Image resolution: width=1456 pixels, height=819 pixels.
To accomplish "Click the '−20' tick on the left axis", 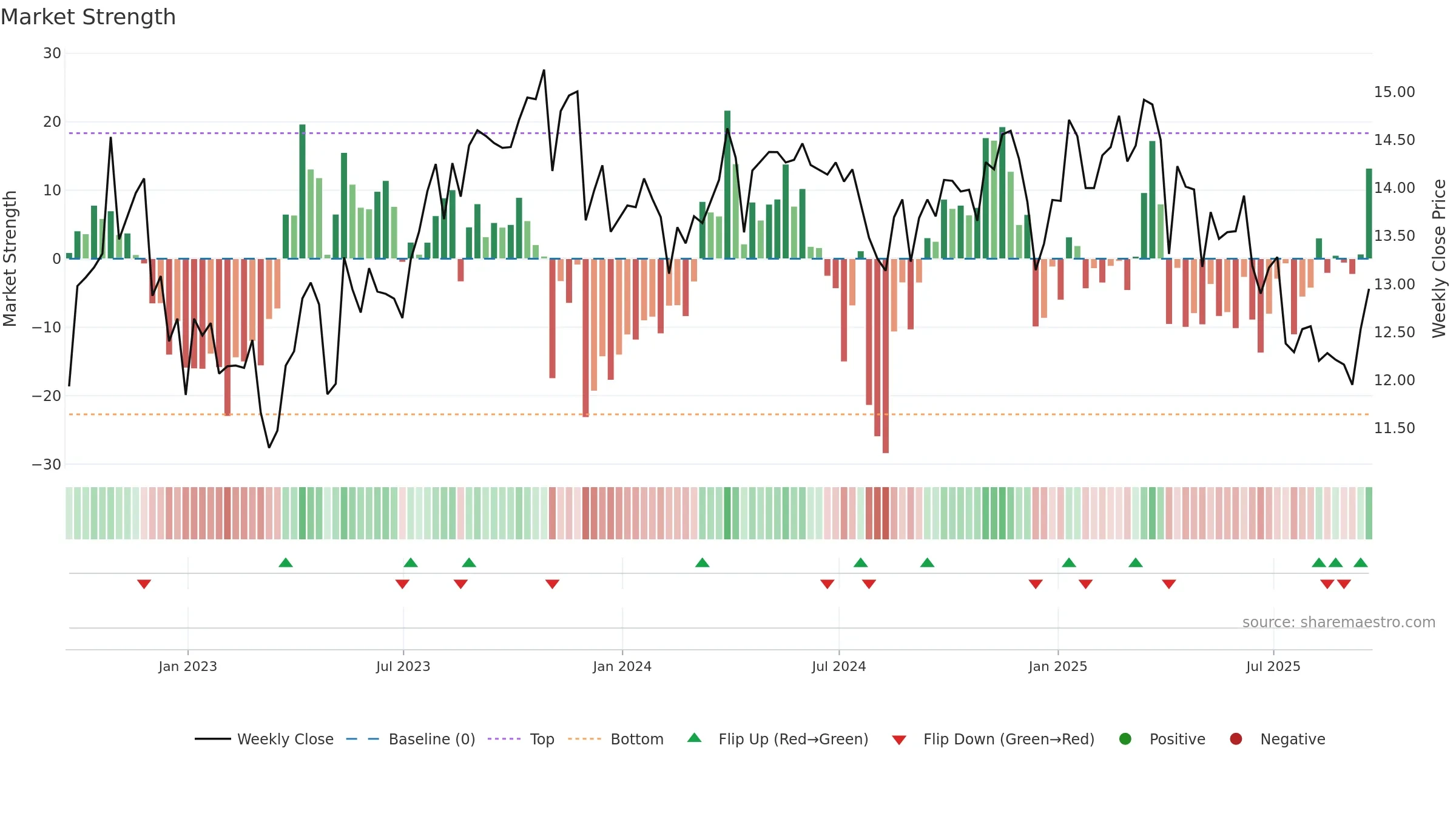I will tap(47, 396).
